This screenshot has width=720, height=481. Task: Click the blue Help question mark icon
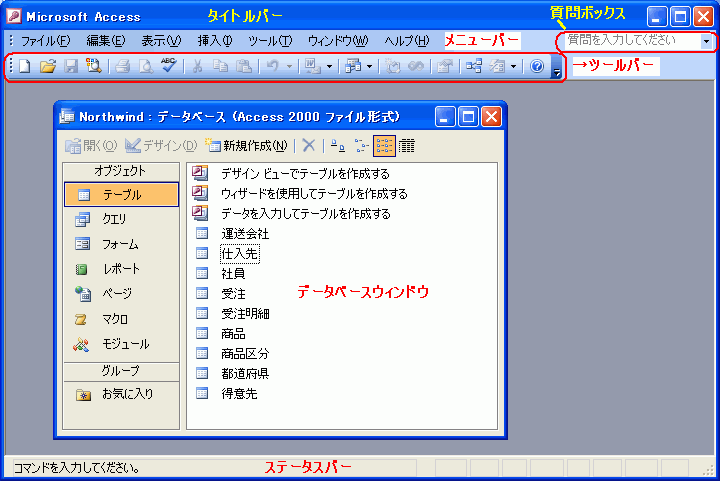click(537, 67)
